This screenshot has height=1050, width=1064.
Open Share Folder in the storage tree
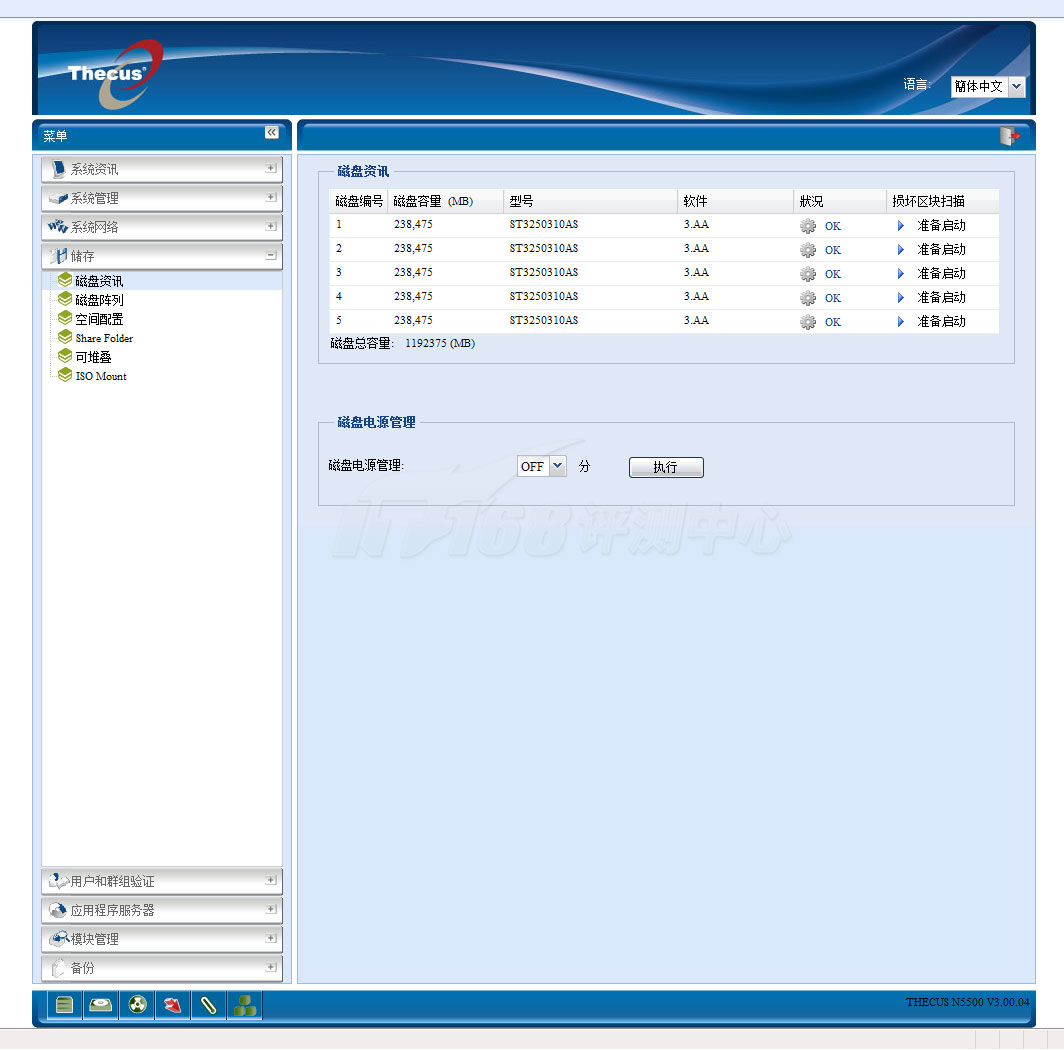(104, 338)
